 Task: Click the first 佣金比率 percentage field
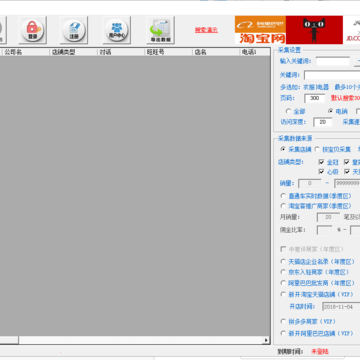coord(324,230)
